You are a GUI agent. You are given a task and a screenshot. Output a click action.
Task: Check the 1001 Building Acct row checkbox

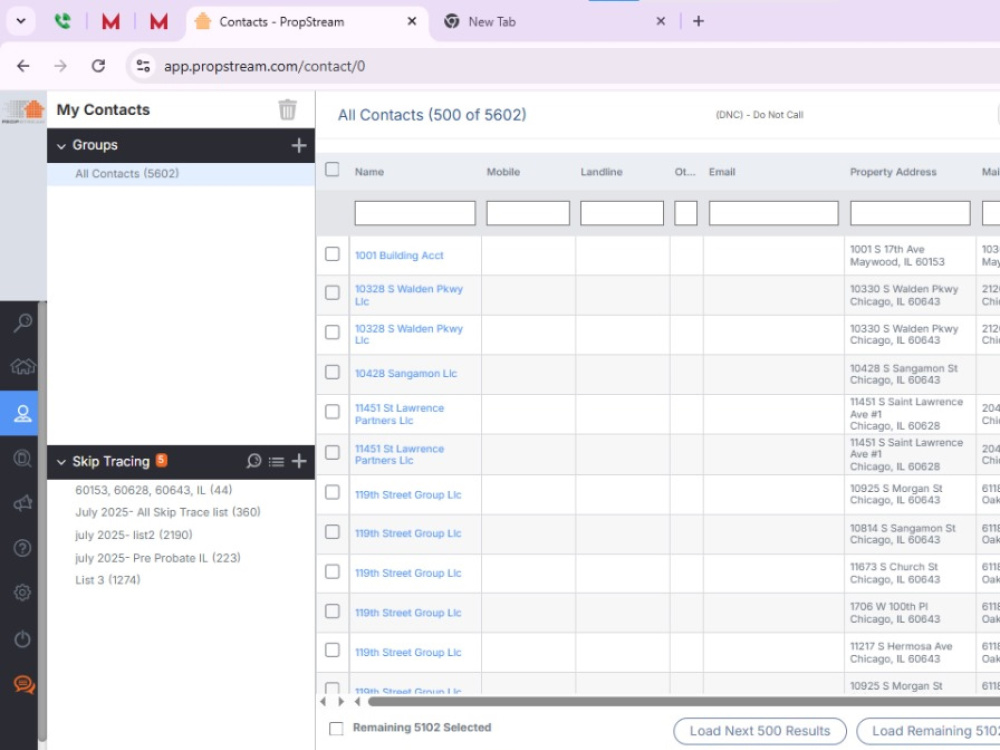pos(332,254)
